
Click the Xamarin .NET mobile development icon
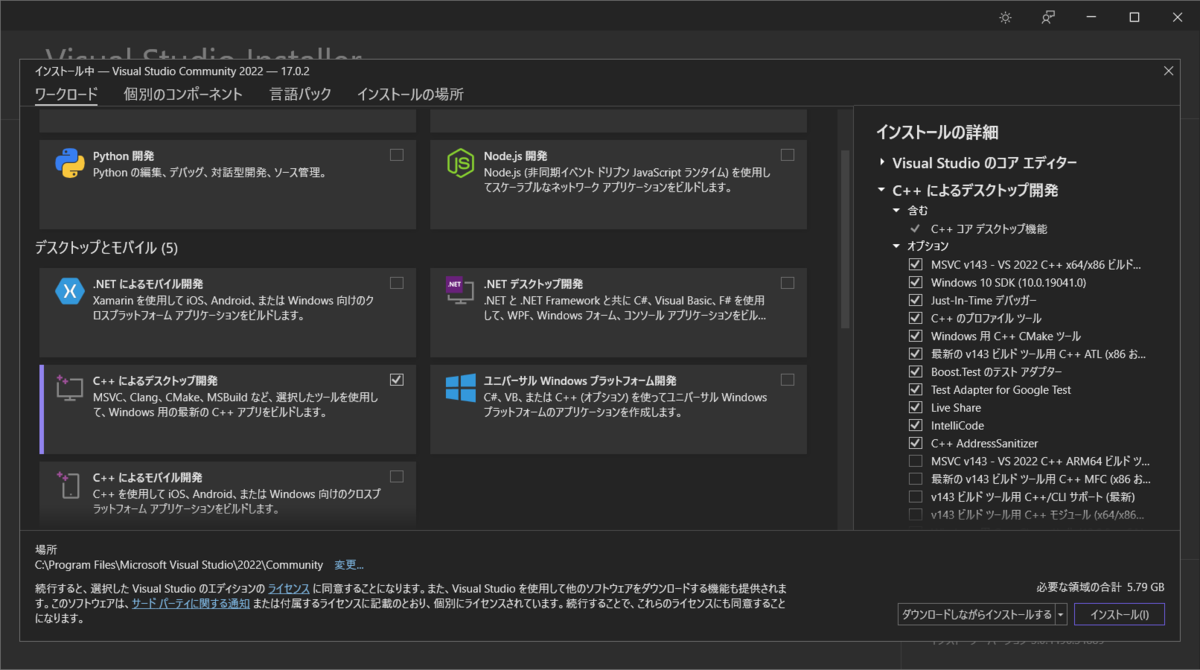coord(69,291)
